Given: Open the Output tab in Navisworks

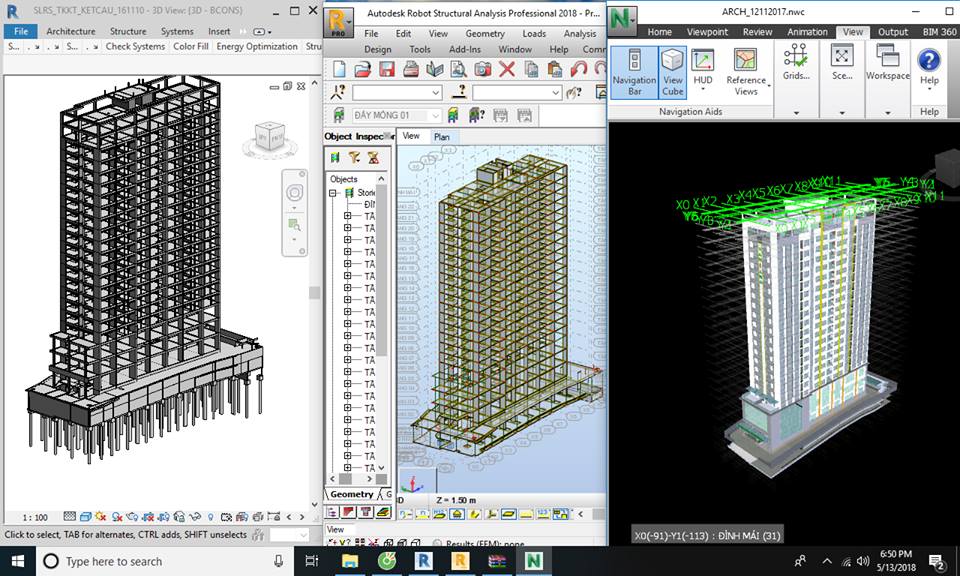Looking at the screenshot, I should pos(893,32).
